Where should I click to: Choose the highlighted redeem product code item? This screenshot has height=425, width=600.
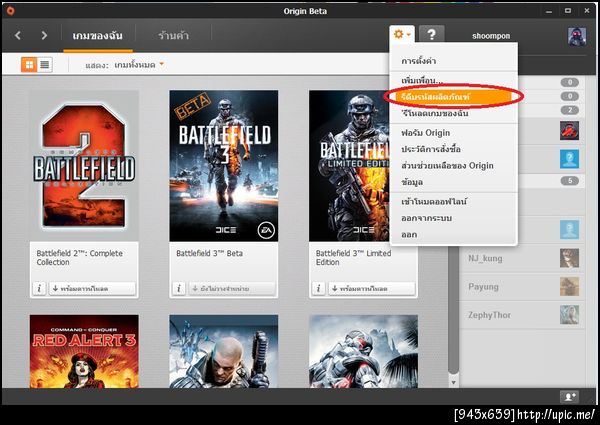(453, 97)
